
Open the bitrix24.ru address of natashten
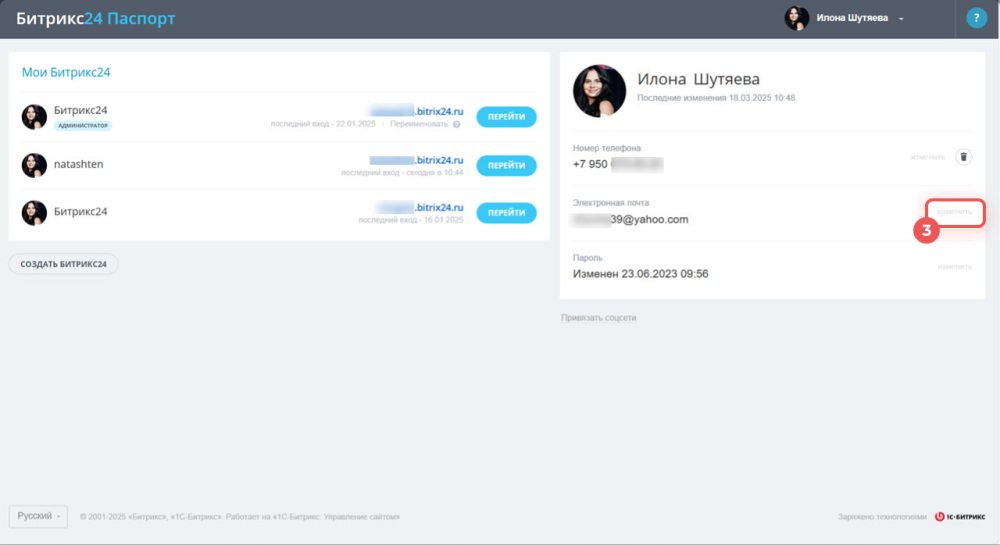(x=416, y=160)
